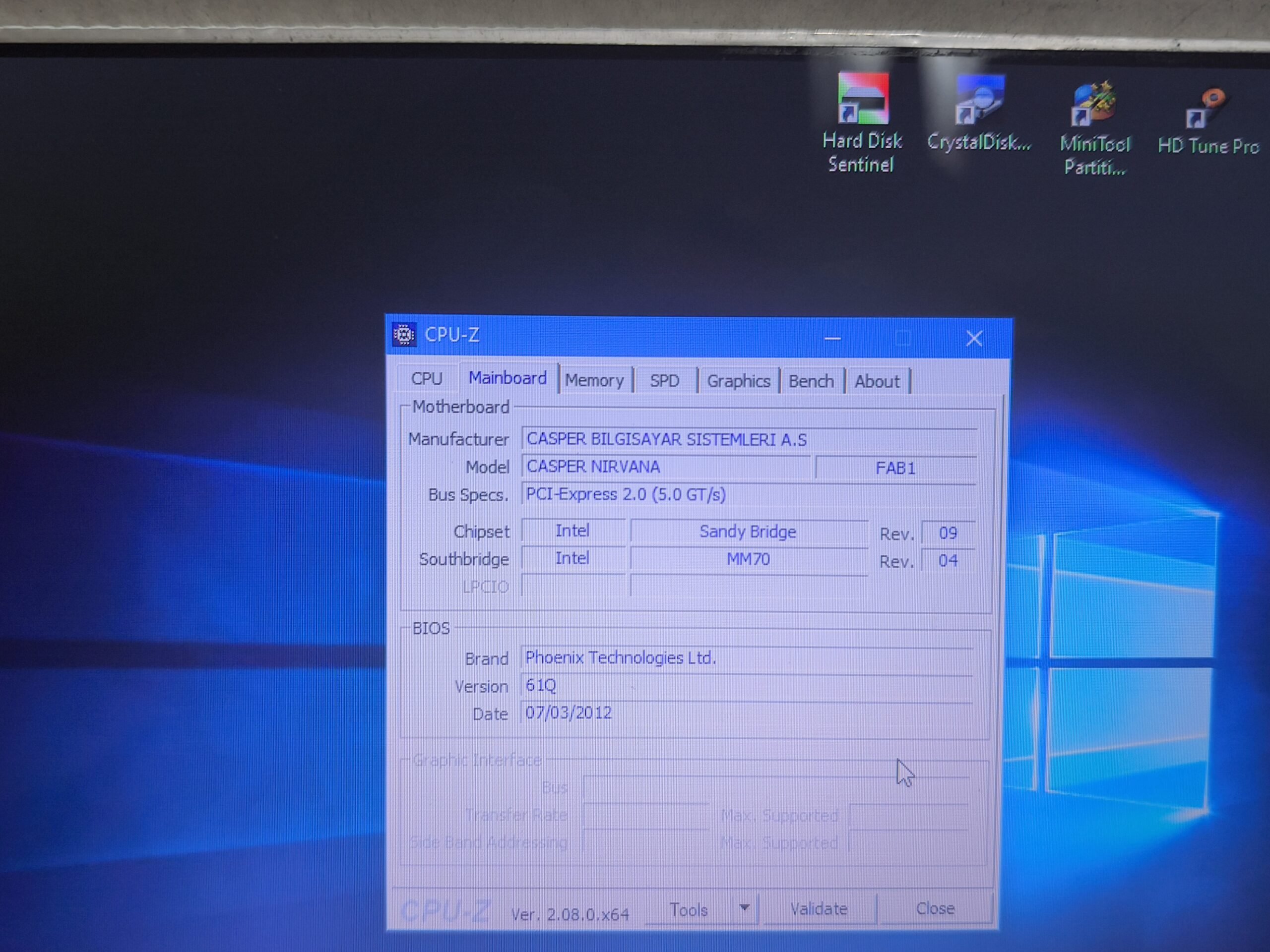The height and width of the screenshot is (952, 1270).
Task: Close CPU-Z with the X button
Action: (x=974, y=338)
